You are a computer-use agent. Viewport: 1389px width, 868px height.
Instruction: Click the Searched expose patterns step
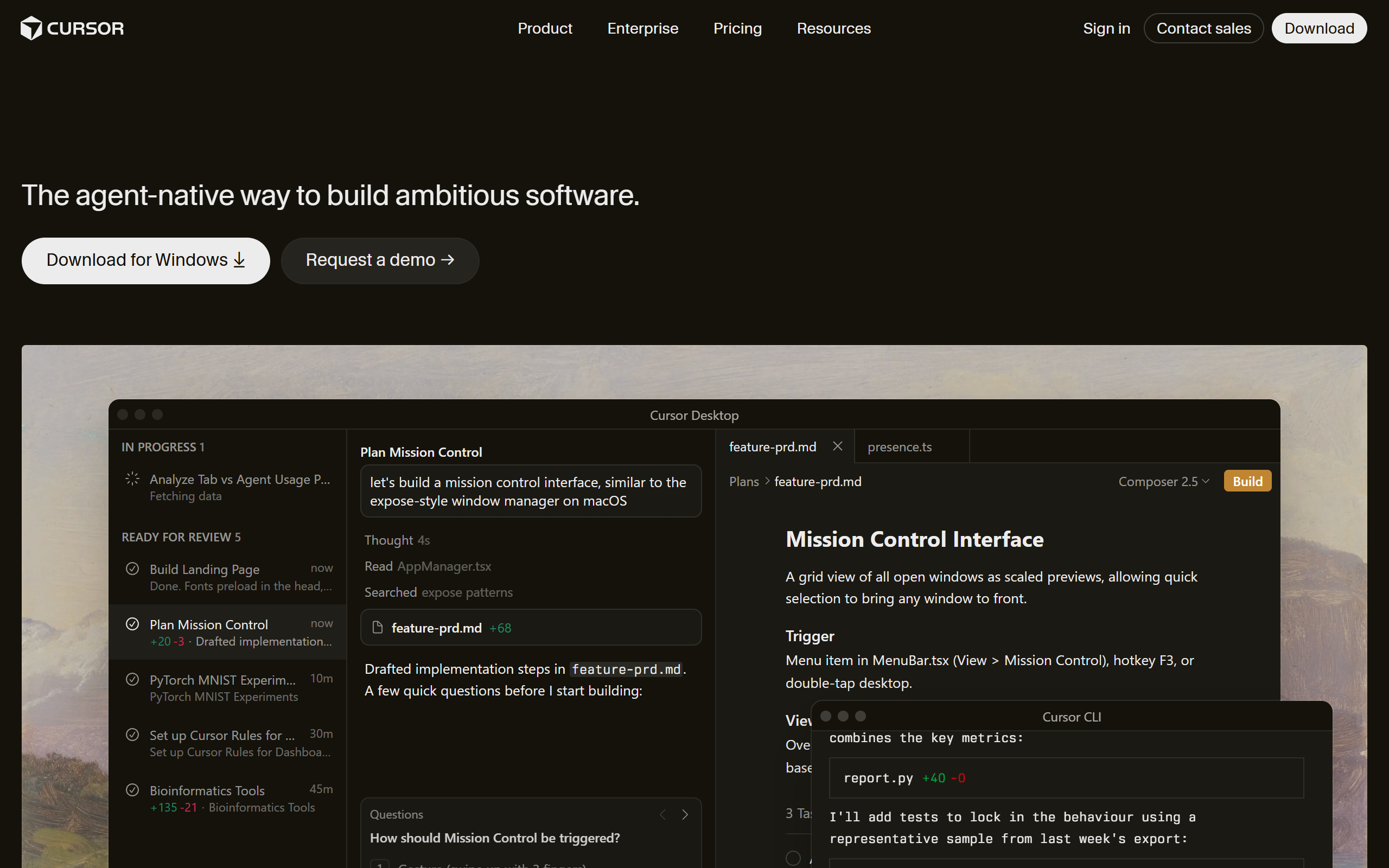coord(438,592)
